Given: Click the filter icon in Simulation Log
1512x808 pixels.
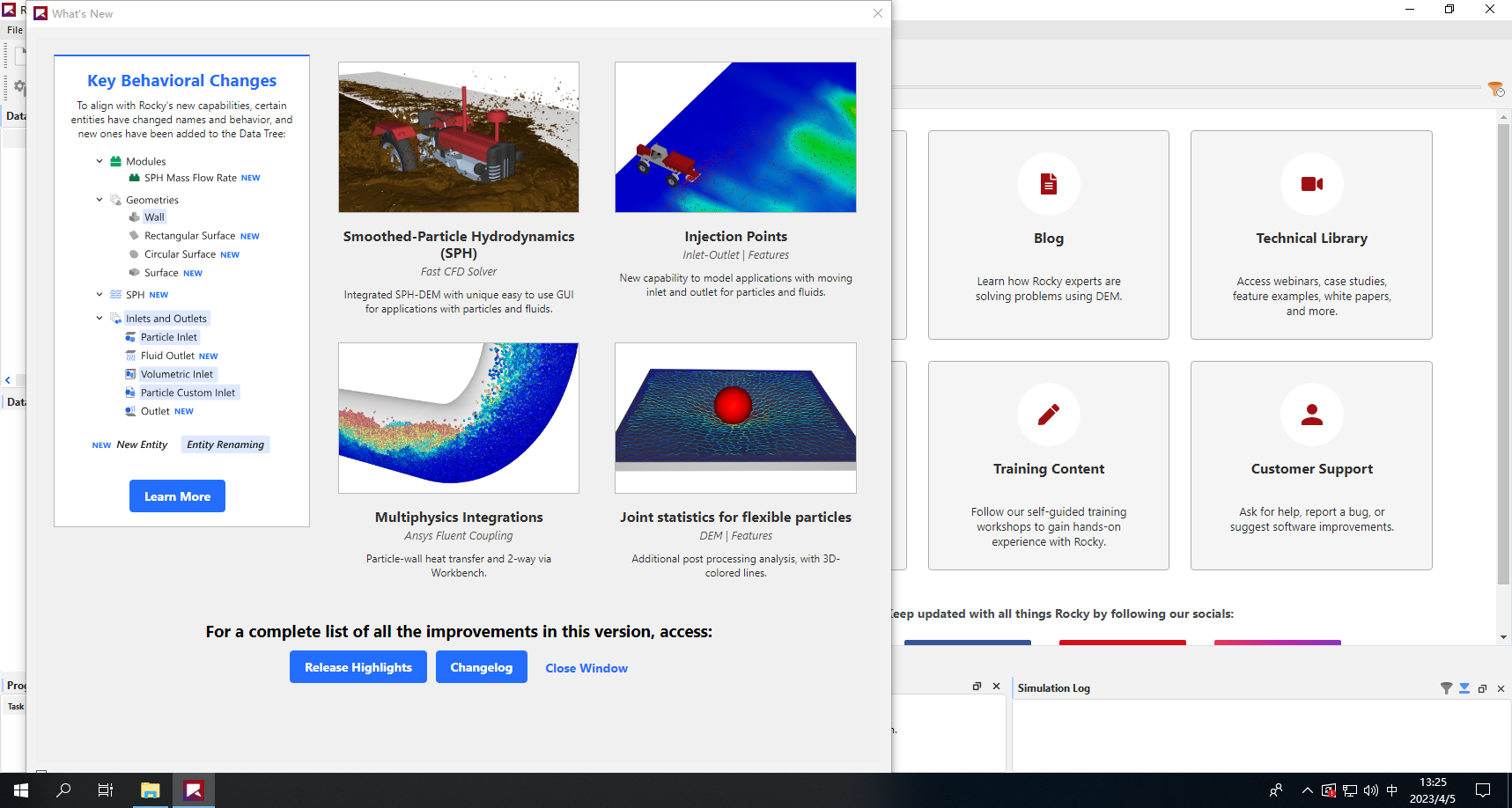Looking at the screenshot, I should [1446, 688].
